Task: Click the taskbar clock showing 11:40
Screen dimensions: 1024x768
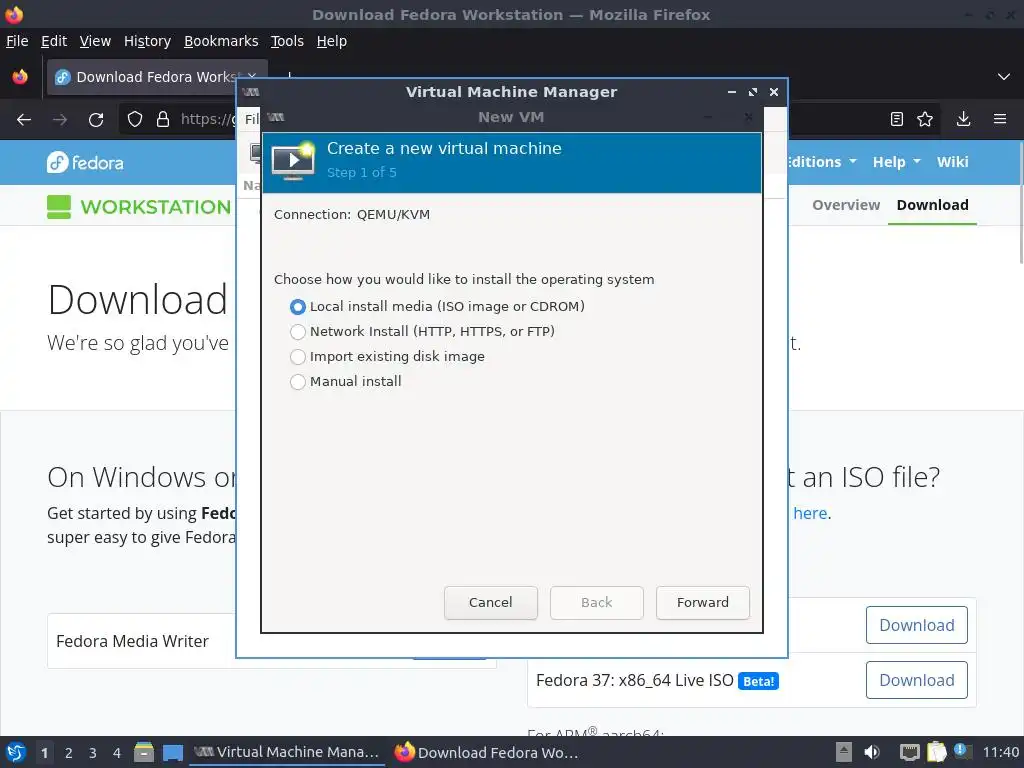Action: coord(1000,752)
